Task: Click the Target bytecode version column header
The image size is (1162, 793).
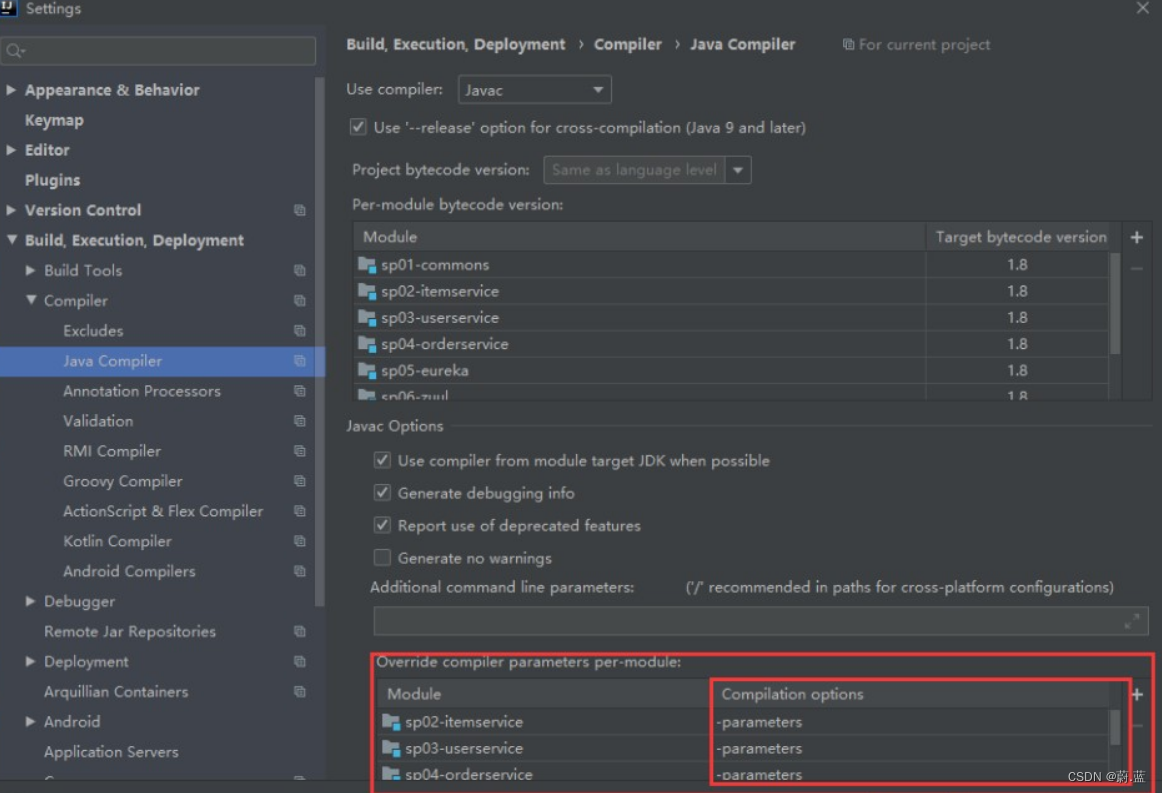Action: click(x=1020, y=237)
